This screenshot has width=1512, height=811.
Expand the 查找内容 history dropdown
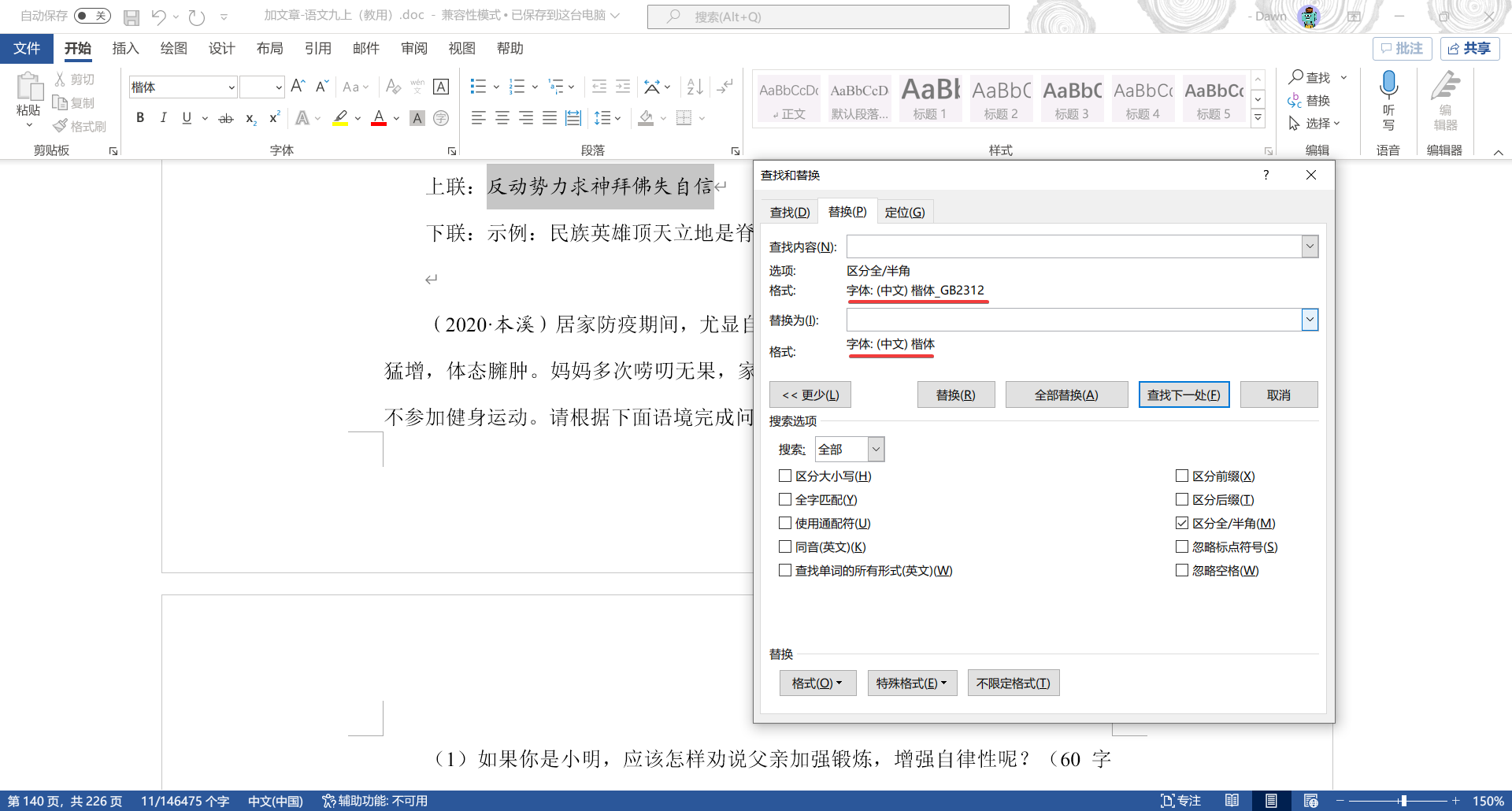1310,246
